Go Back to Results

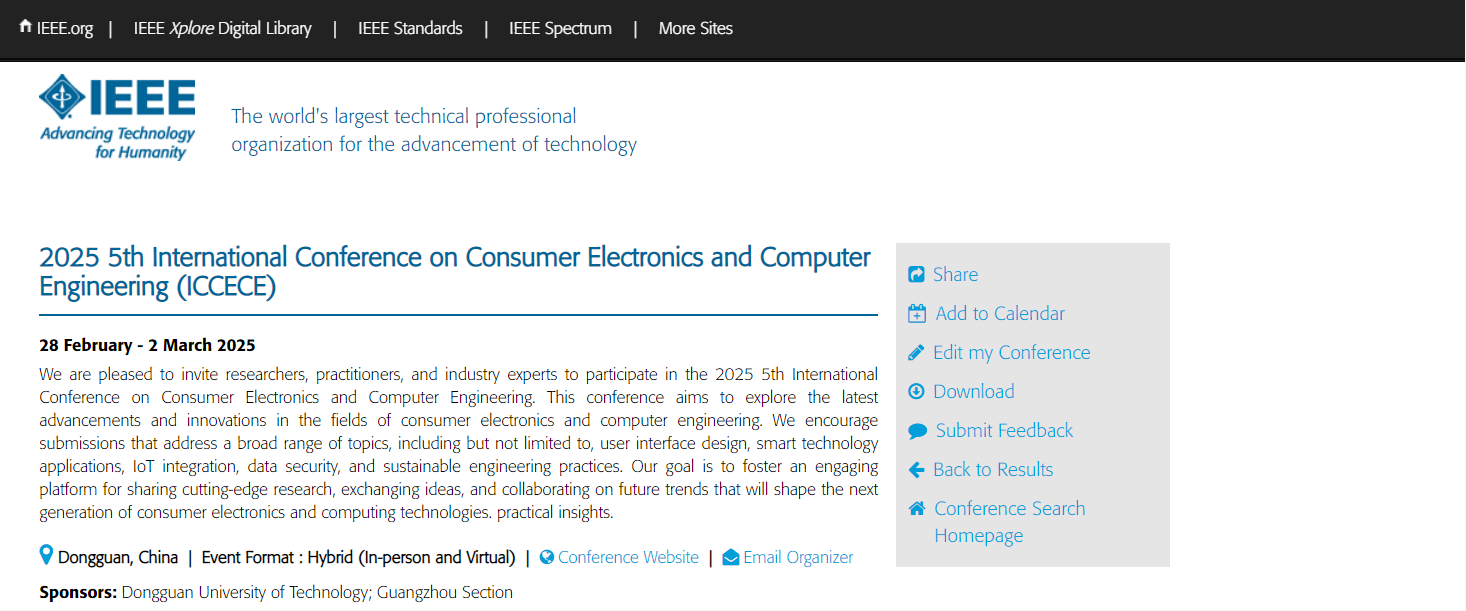pyautogui.click(x=993, y=469)
